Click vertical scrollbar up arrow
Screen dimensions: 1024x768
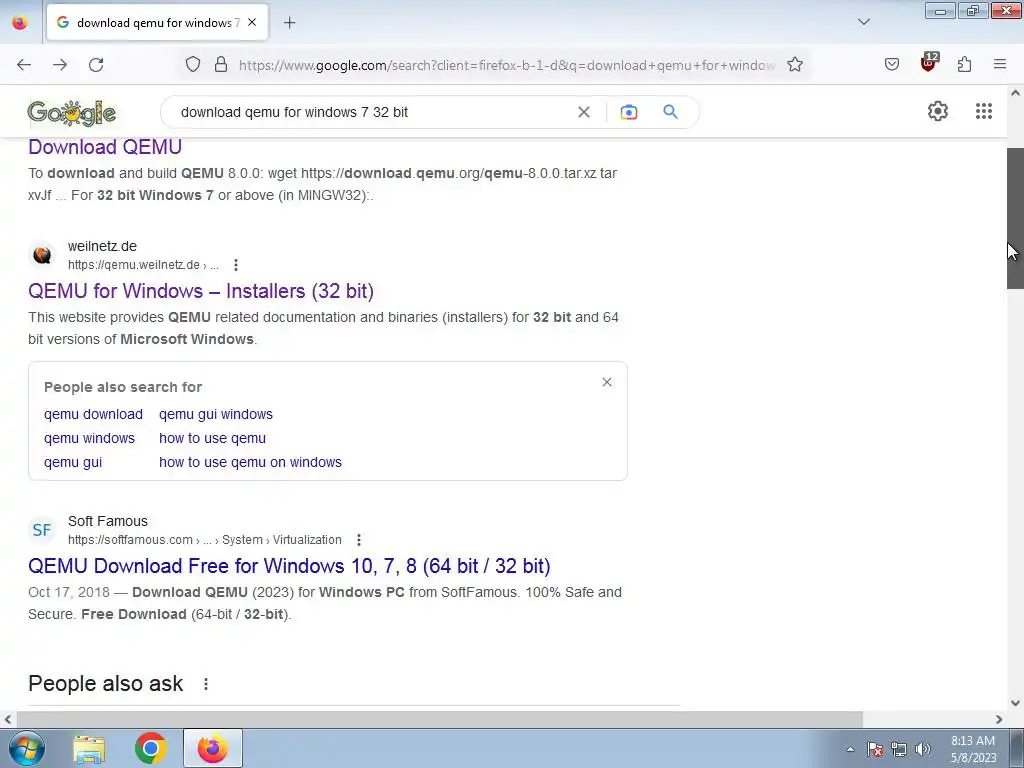pyautogui.click(x=1016, y=93)
